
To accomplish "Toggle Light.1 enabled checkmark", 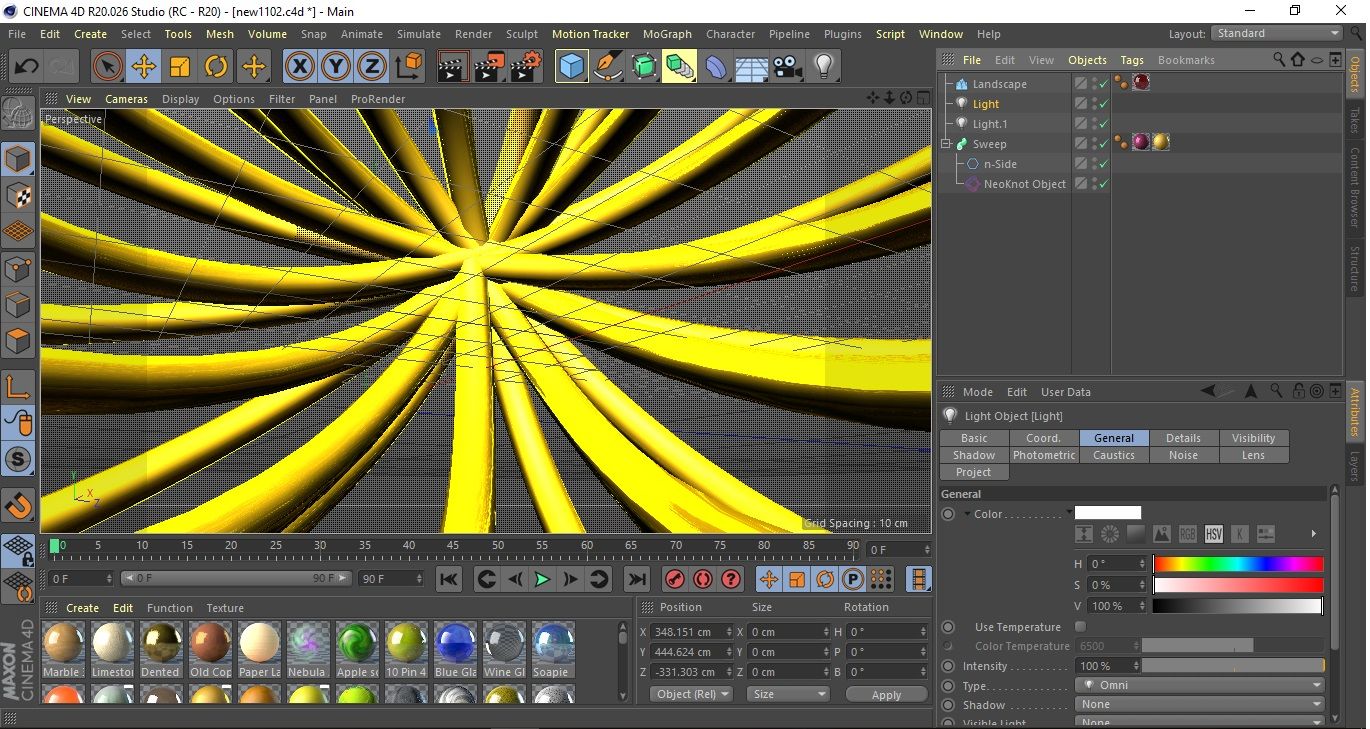I will (1103, 124).
